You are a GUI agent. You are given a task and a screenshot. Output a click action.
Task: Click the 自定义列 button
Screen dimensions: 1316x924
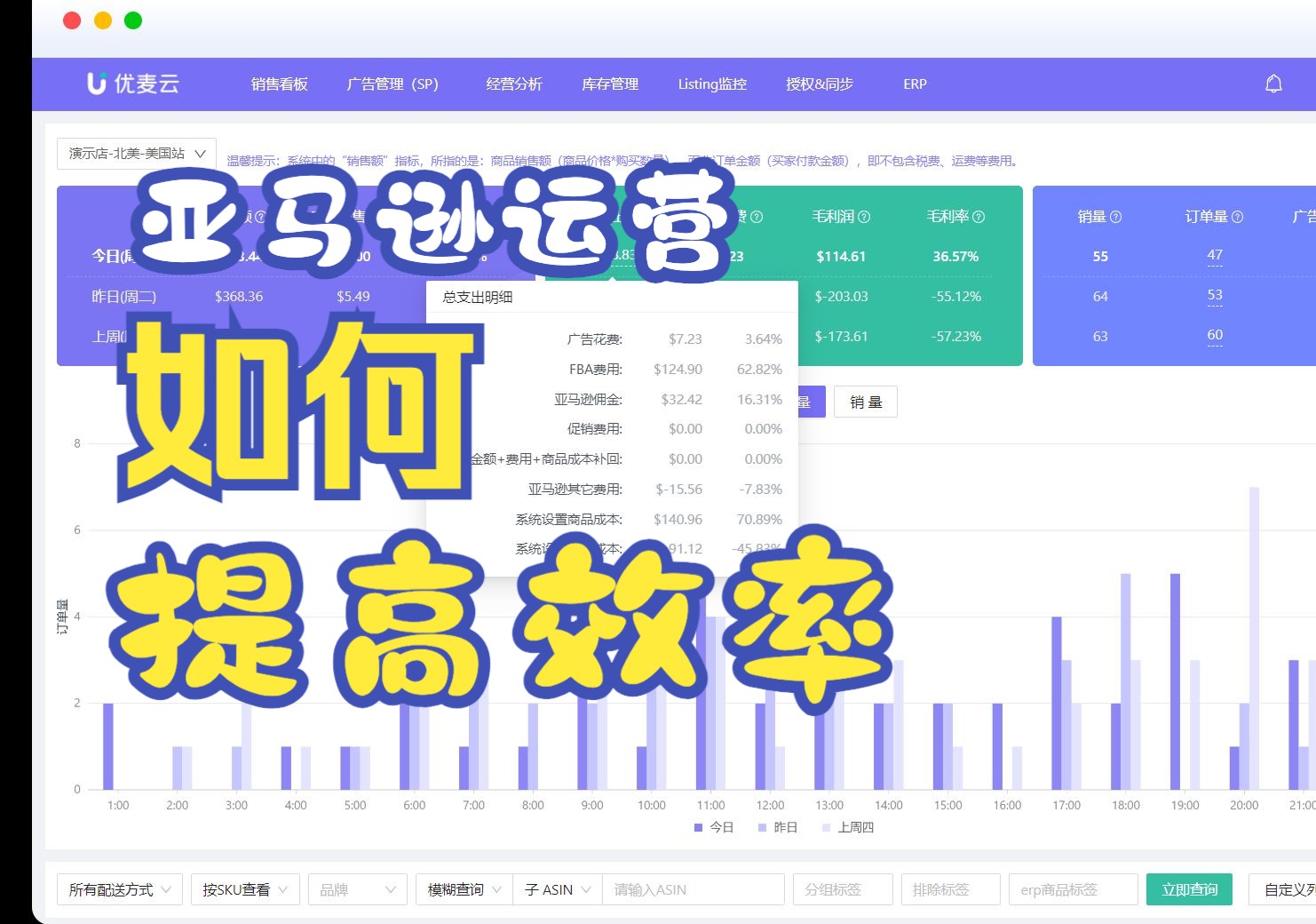coord(1283,889)
